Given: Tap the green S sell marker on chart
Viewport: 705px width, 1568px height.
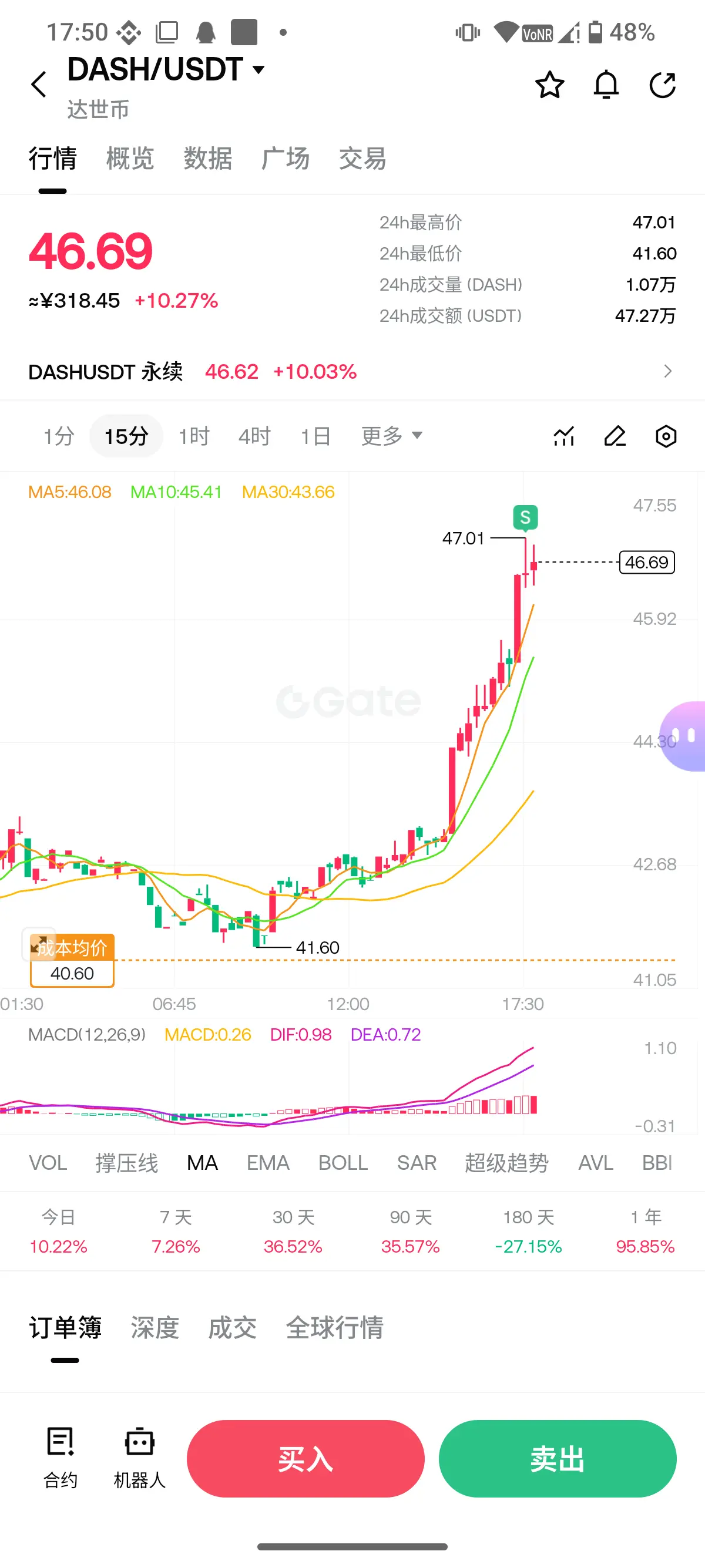Looking at the screenshot, I should tap(525, 518).
